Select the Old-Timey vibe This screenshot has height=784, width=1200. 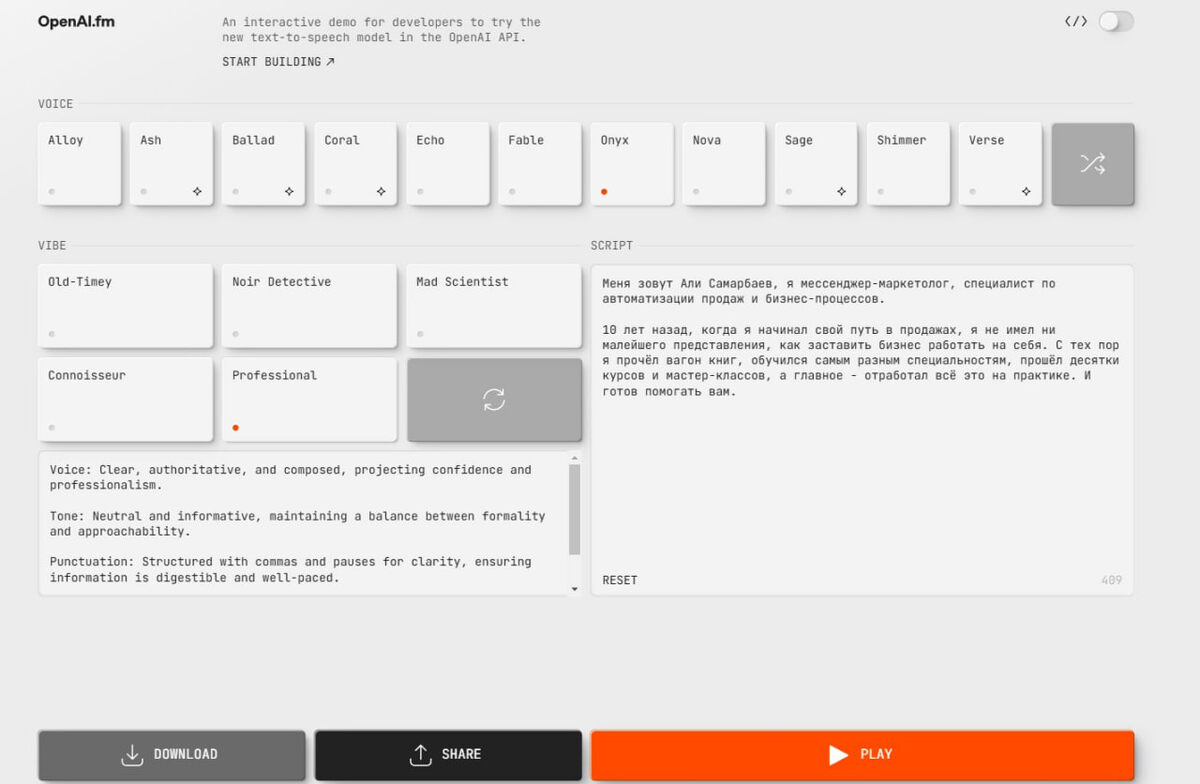tap(125, 306)
